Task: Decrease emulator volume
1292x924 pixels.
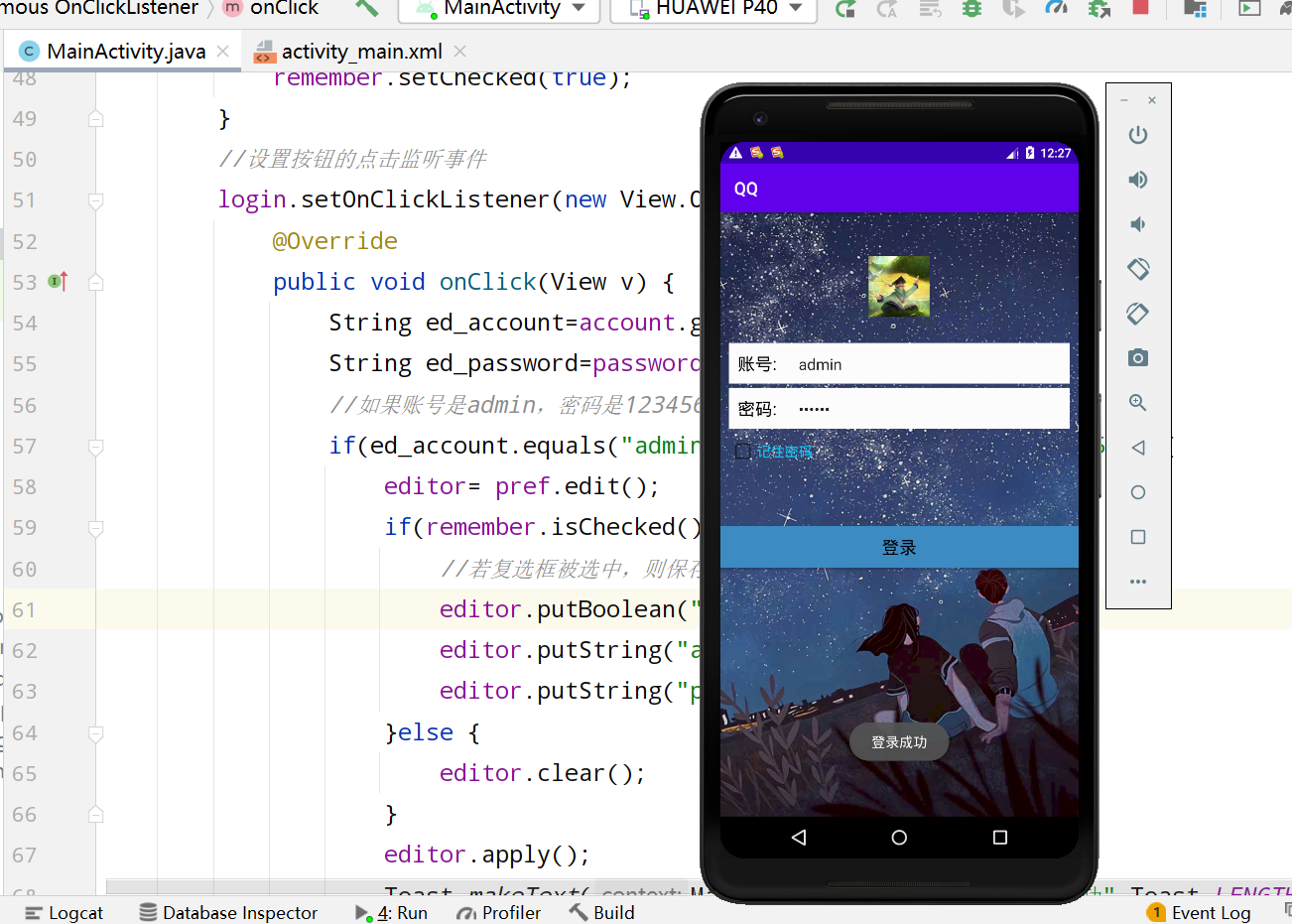Action: (1137, 224)
